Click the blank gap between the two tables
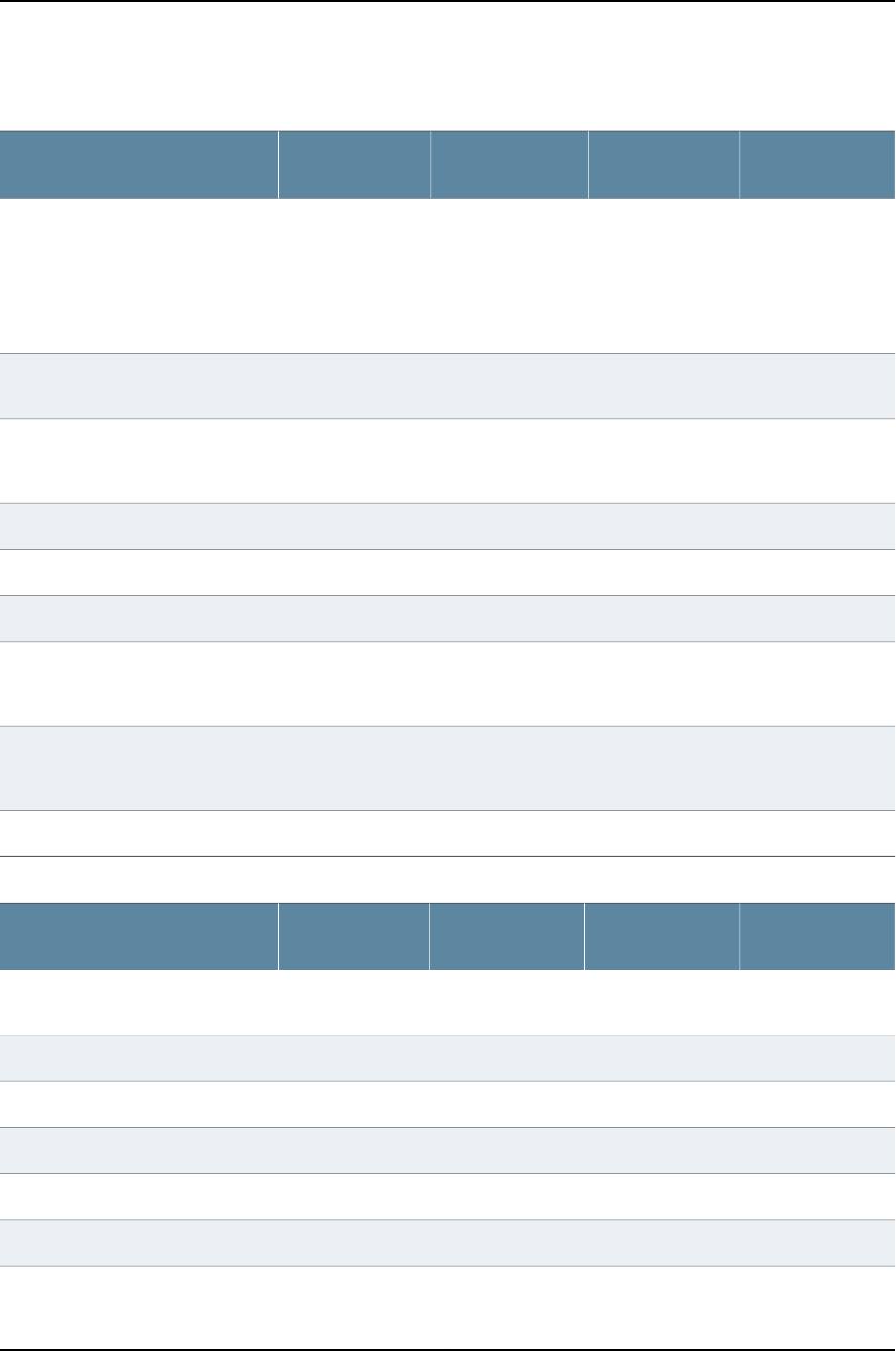 [x=448, y=879]
